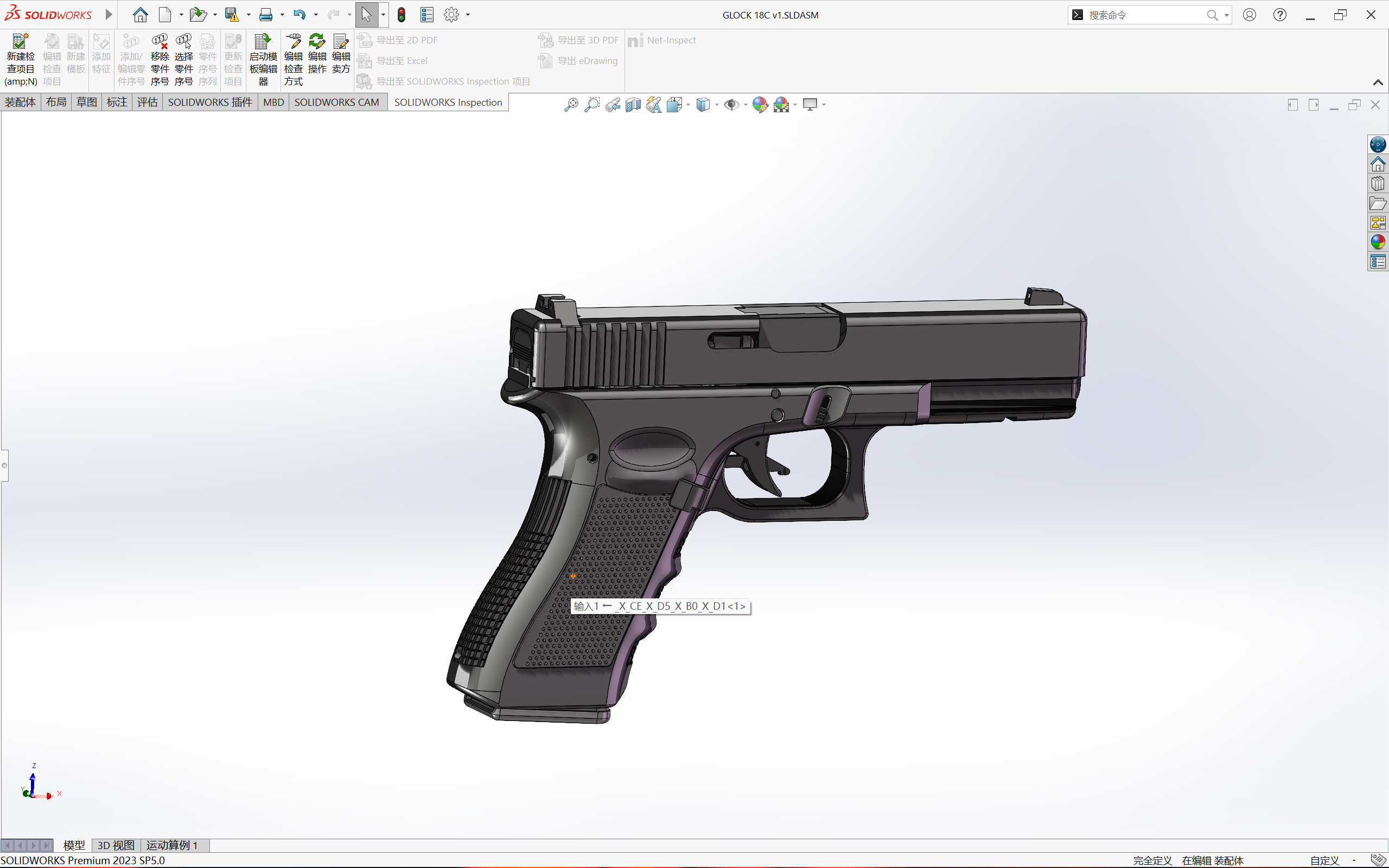
Task: Switch to MBD tab
Action: (x=274, y=102)
